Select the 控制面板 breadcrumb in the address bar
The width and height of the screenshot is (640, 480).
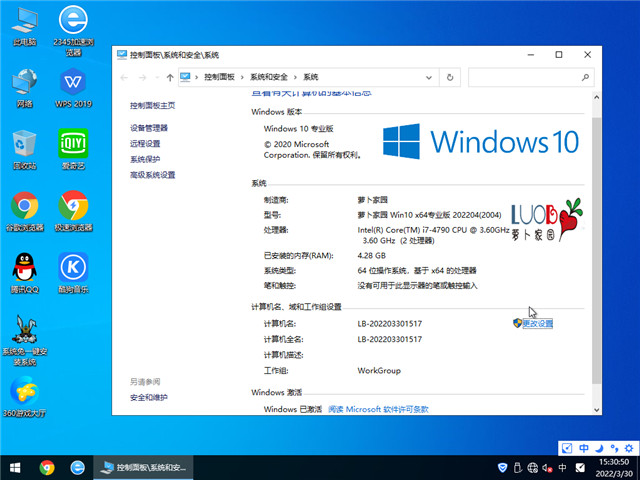pos(219,77)
